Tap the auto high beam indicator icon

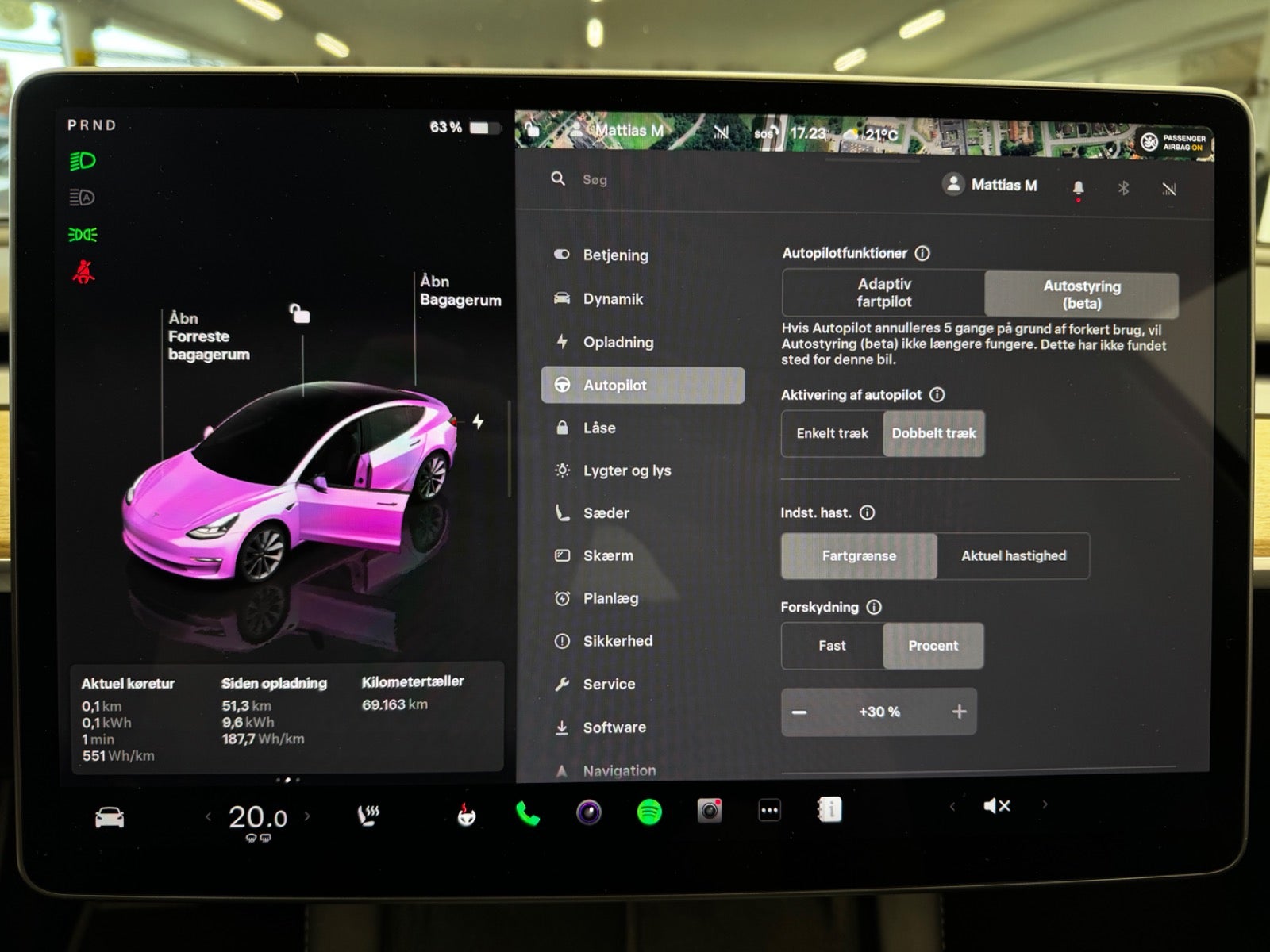tap(83, 198)
